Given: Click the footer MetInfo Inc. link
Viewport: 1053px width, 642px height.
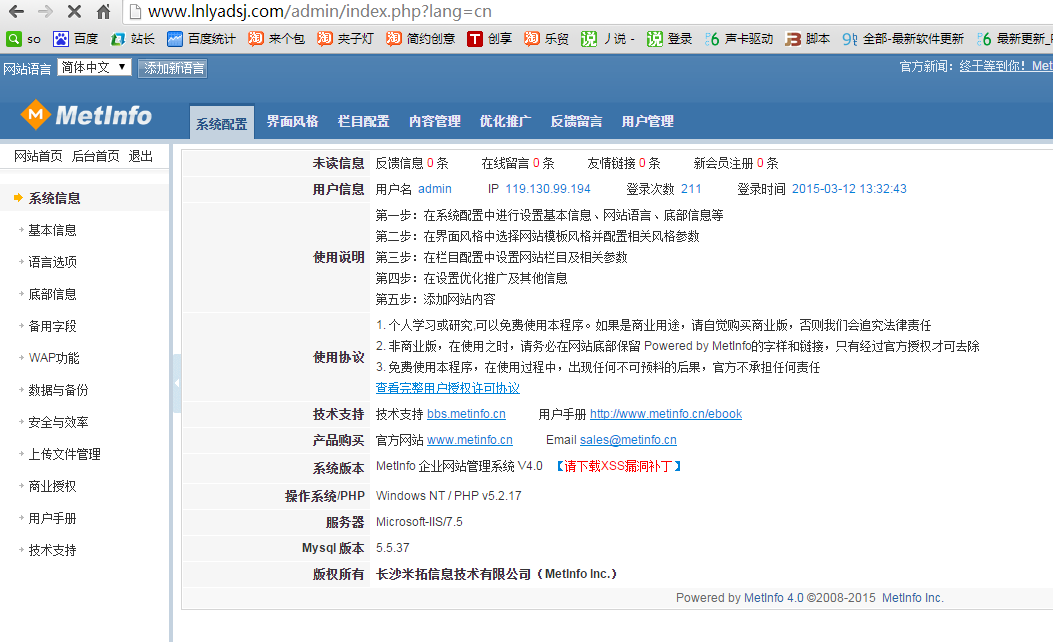Looking at the screenshot, I should point(913,598).
